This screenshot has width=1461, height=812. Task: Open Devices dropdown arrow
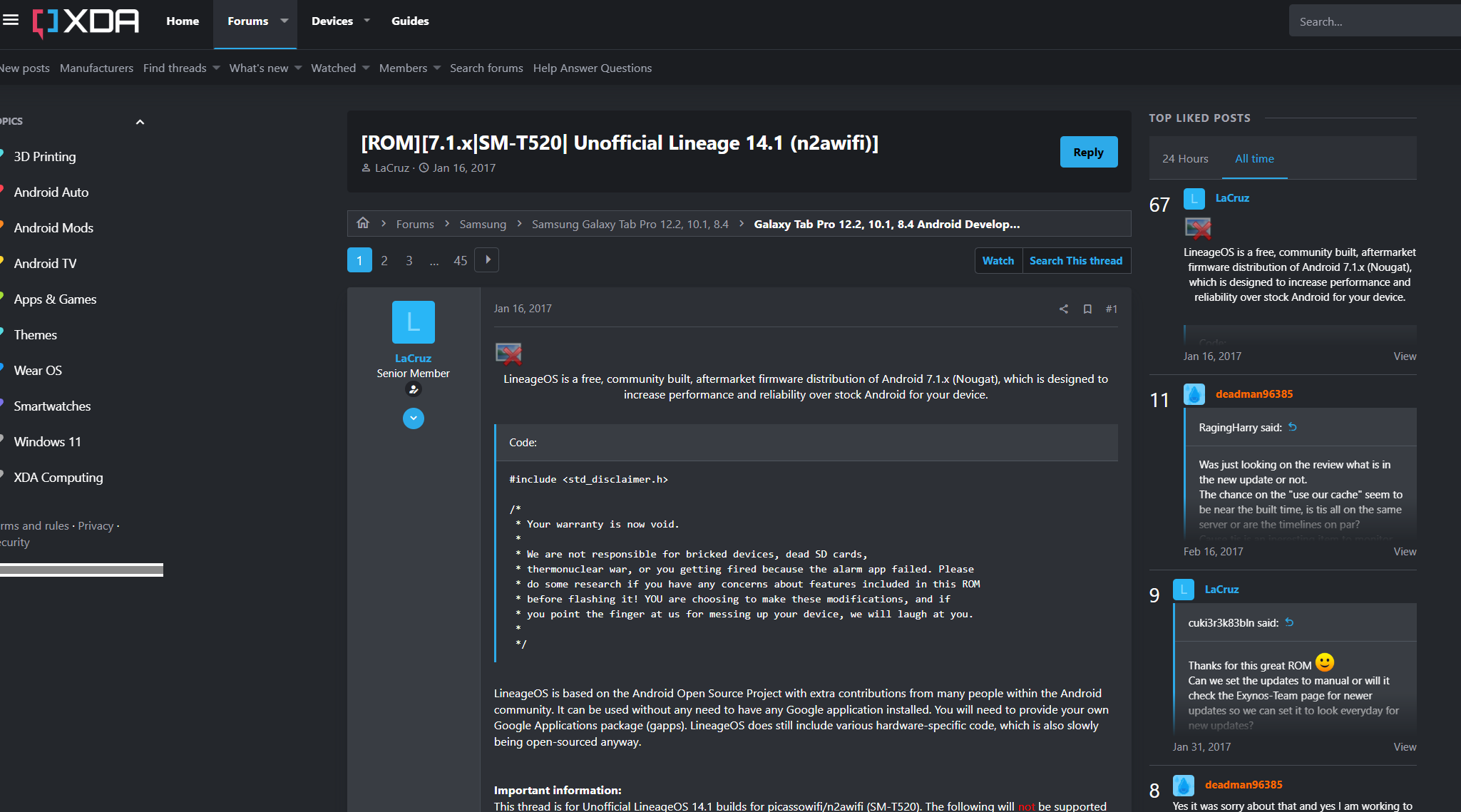tap(367, 21)
